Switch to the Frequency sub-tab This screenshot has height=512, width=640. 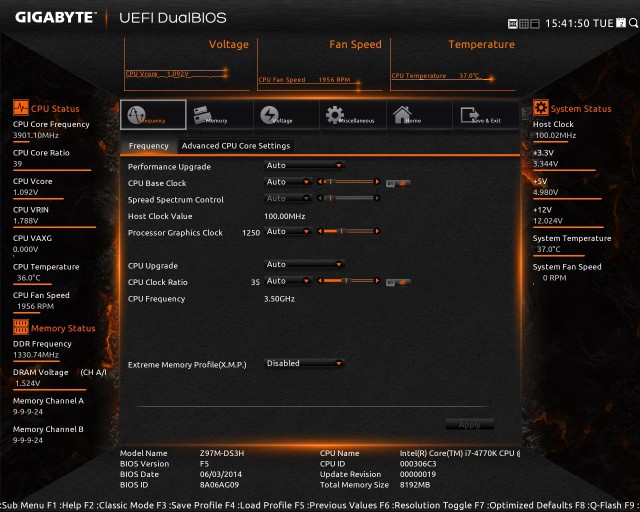coord(149,146)
